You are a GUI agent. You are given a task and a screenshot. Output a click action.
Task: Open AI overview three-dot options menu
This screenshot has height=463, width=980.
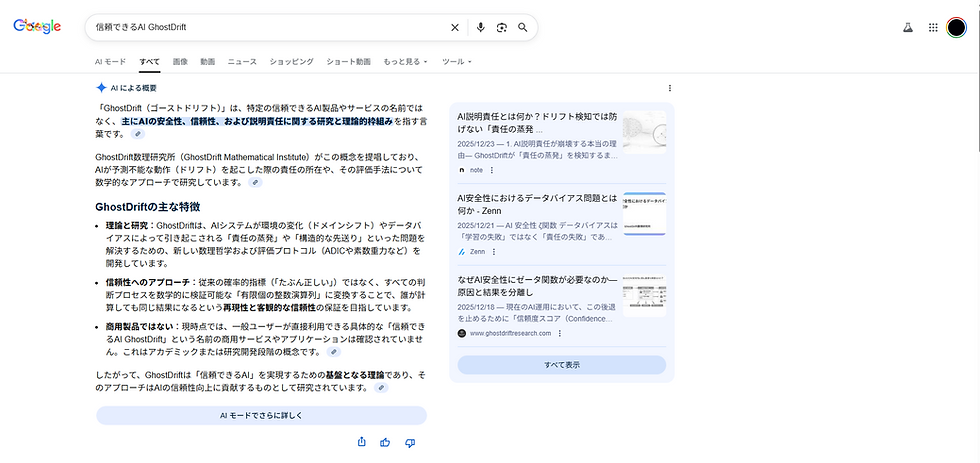[670, 88]
